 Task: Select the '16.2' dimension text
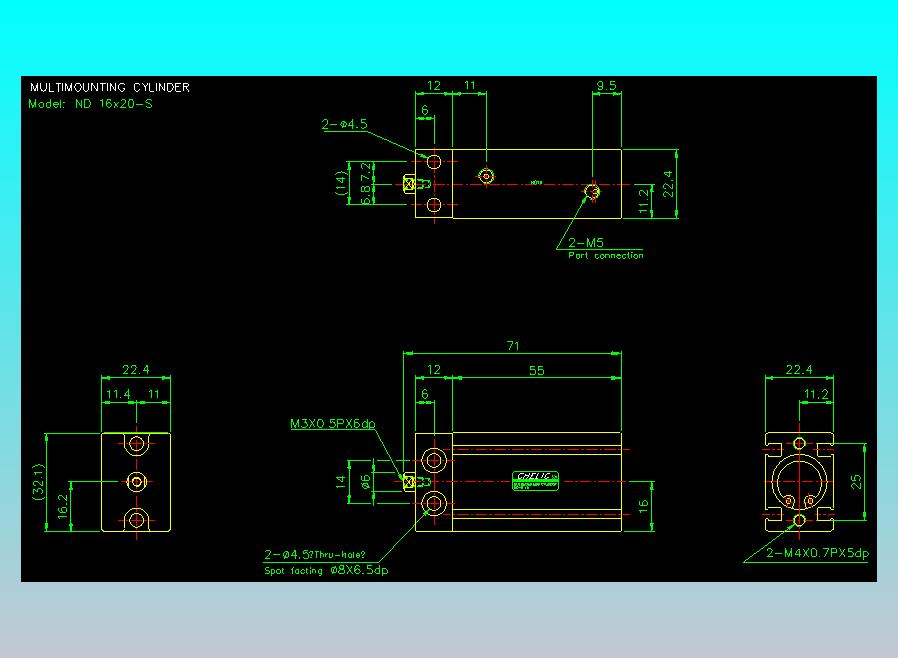[62, 506]
